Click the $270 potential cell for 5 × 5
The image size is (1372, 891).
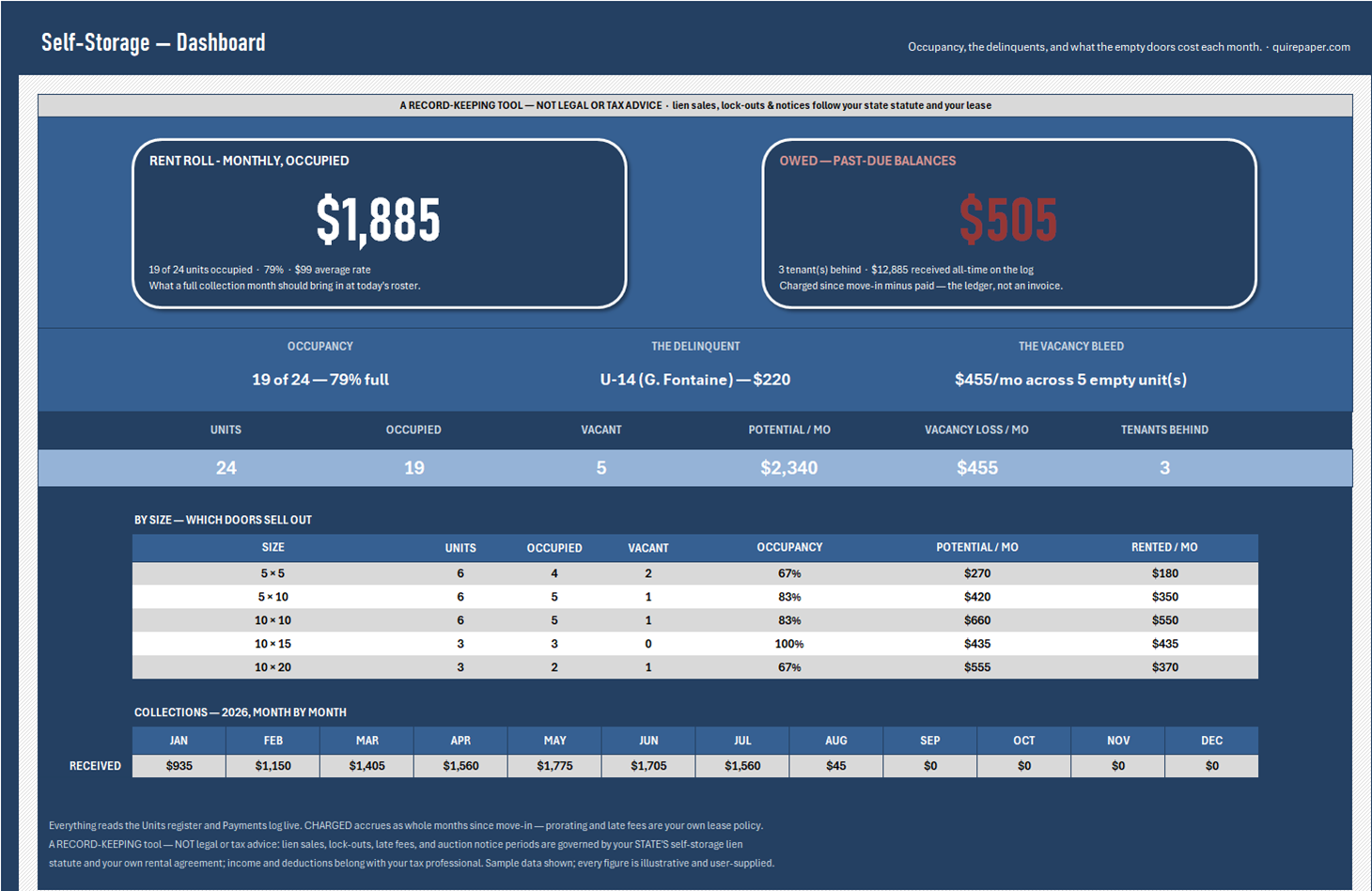pos(977,573)
